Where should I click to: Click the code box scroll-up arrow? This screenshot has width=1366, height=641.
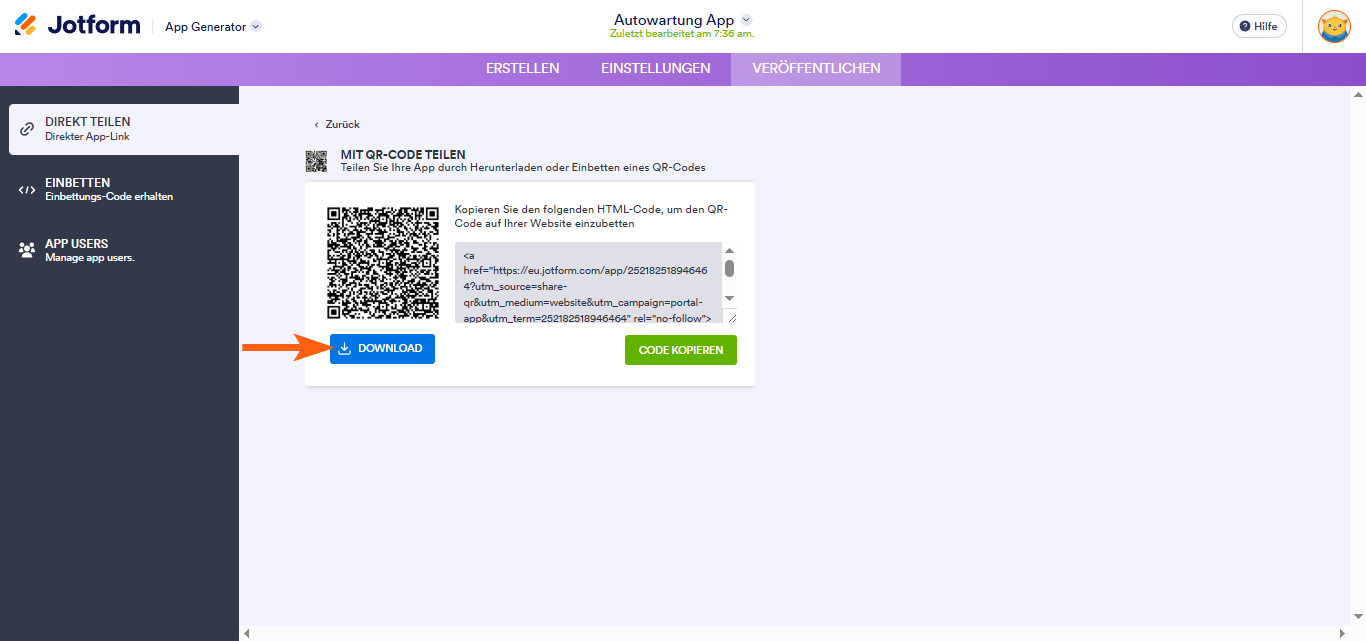[729, 251]
